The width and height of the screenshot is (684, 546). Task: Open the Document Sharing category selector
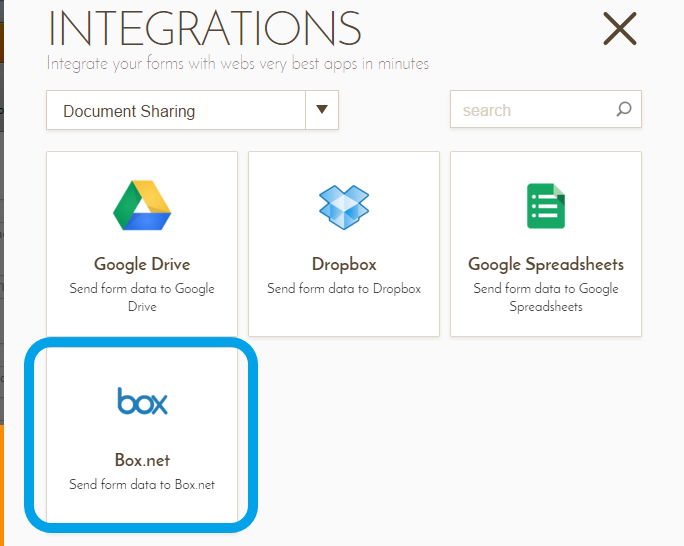coord(176,111)
